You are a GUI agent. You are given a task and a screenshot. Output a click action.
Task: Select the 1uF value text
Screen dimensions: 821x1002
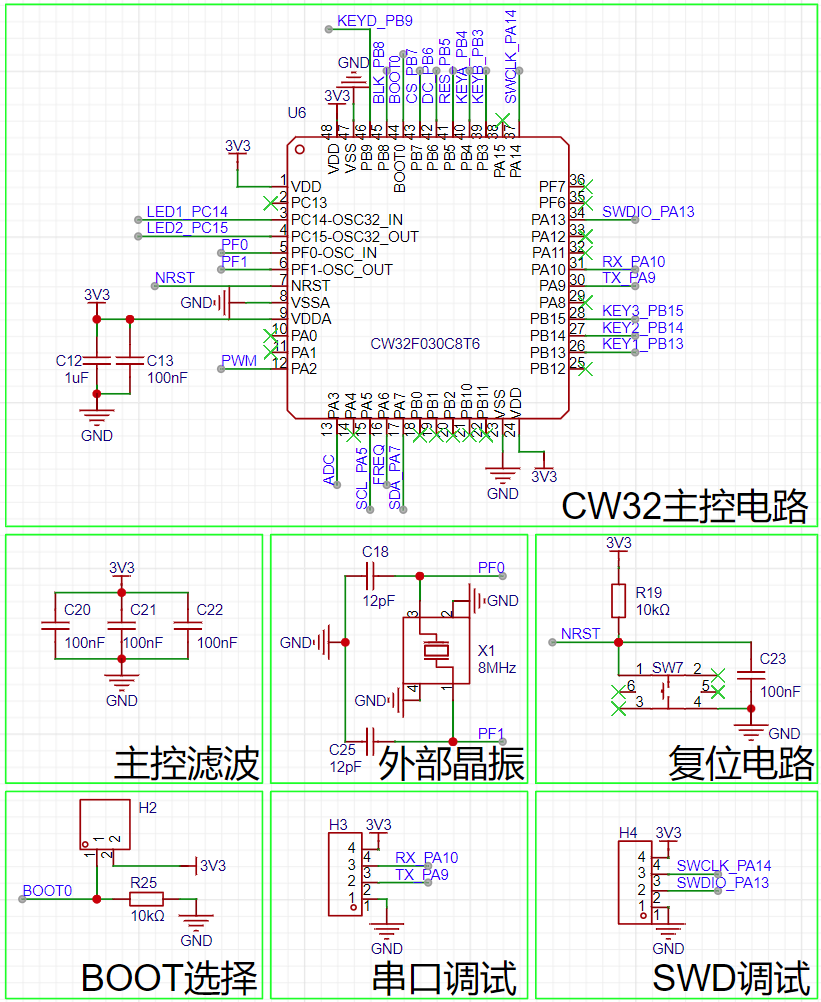coord(76,378)
